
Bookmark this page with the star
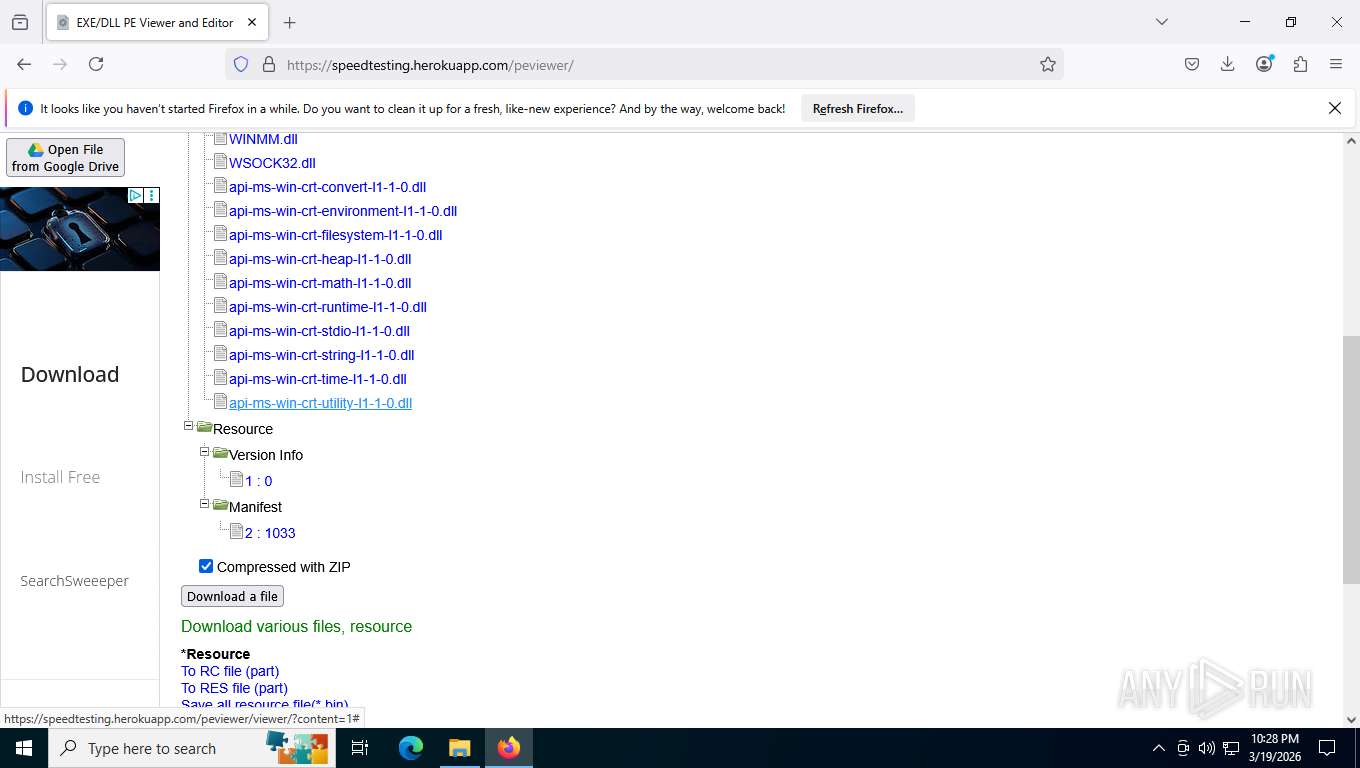[1047, 64]
